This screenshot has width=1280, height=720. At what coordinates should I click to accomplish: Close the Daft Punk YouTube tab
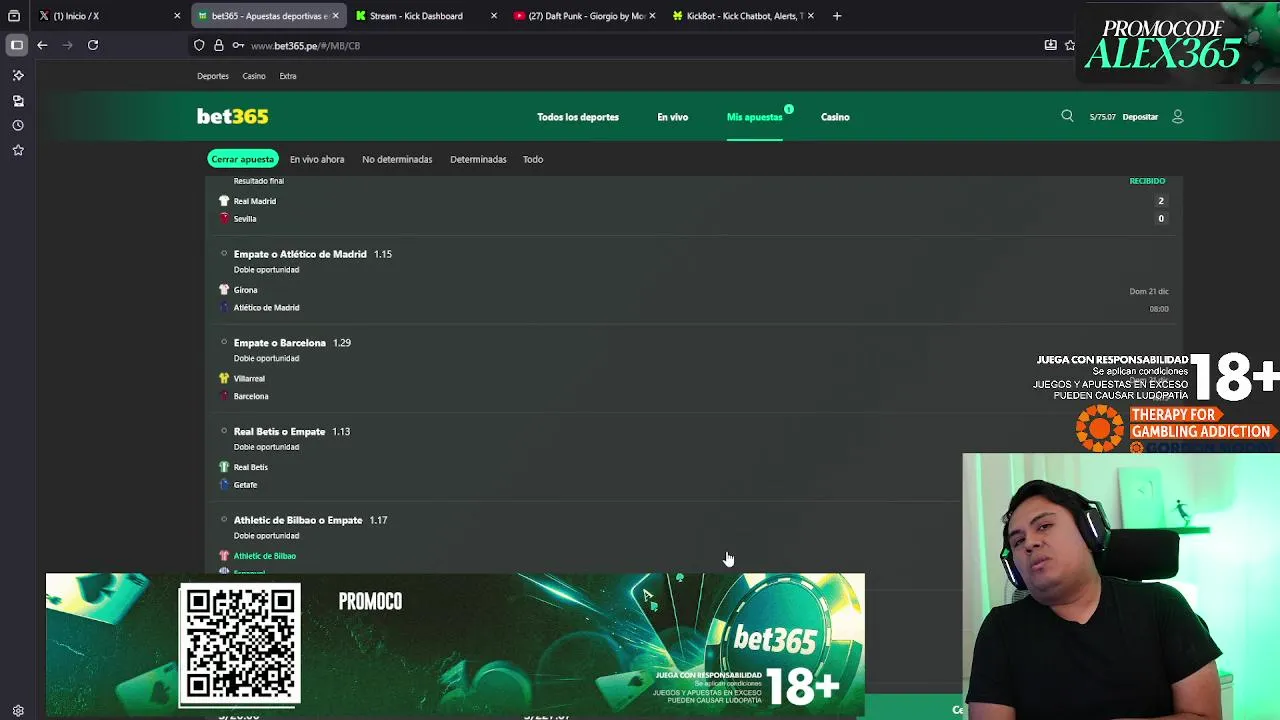652,16
